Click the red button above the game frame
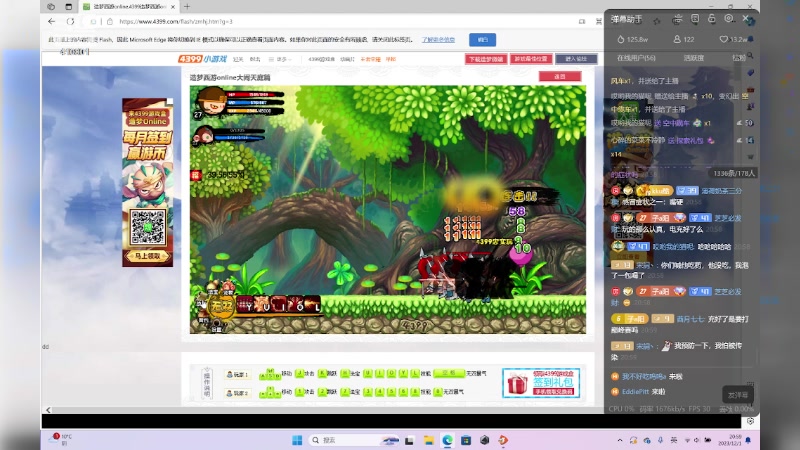The width and height of the screenshot is (800, 450). (x=560, y=77)
